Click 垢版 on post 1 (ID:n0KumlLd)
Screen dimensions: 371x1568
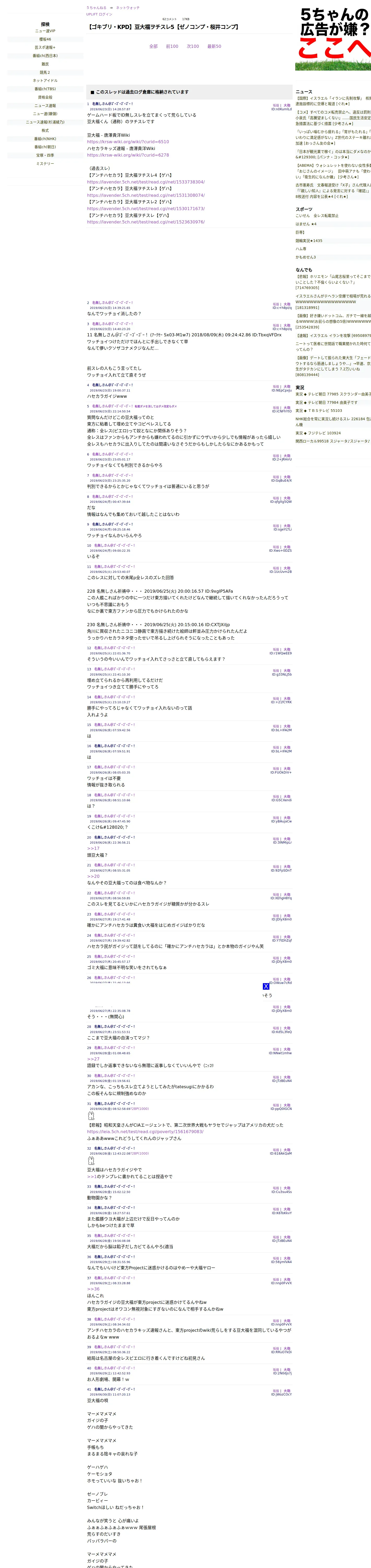(x=276, y=105)
